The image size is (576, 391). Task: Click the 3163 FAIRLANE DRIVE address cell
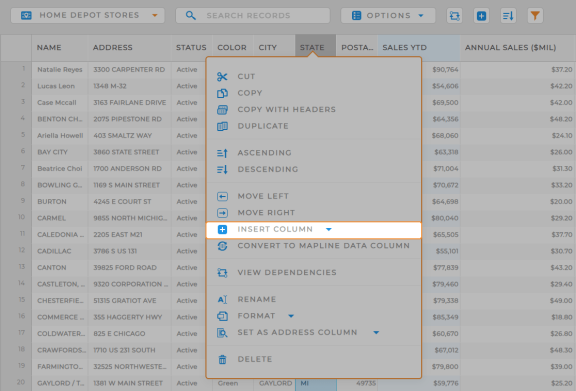(x=130, y=103)
